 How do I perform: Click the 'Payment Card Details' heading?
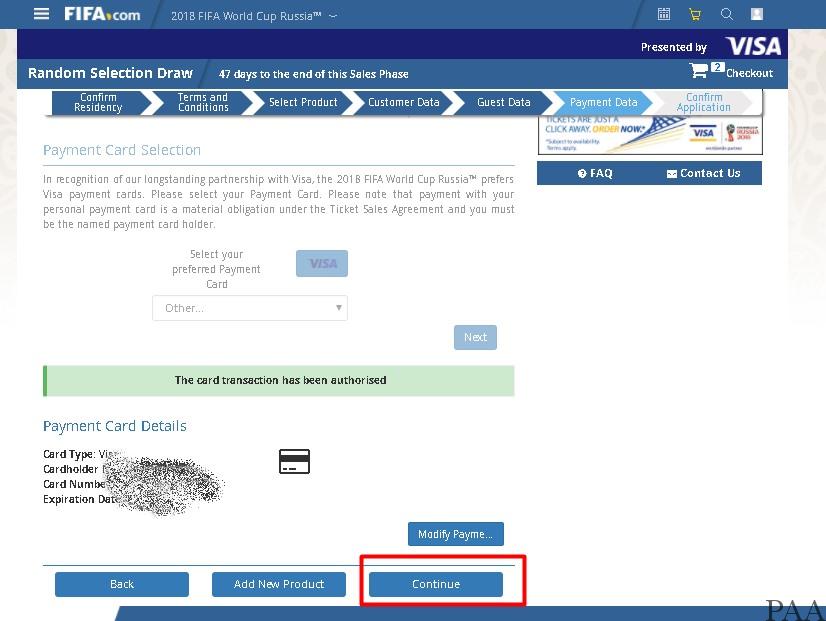pyautogui.click(x=115, y=426)
